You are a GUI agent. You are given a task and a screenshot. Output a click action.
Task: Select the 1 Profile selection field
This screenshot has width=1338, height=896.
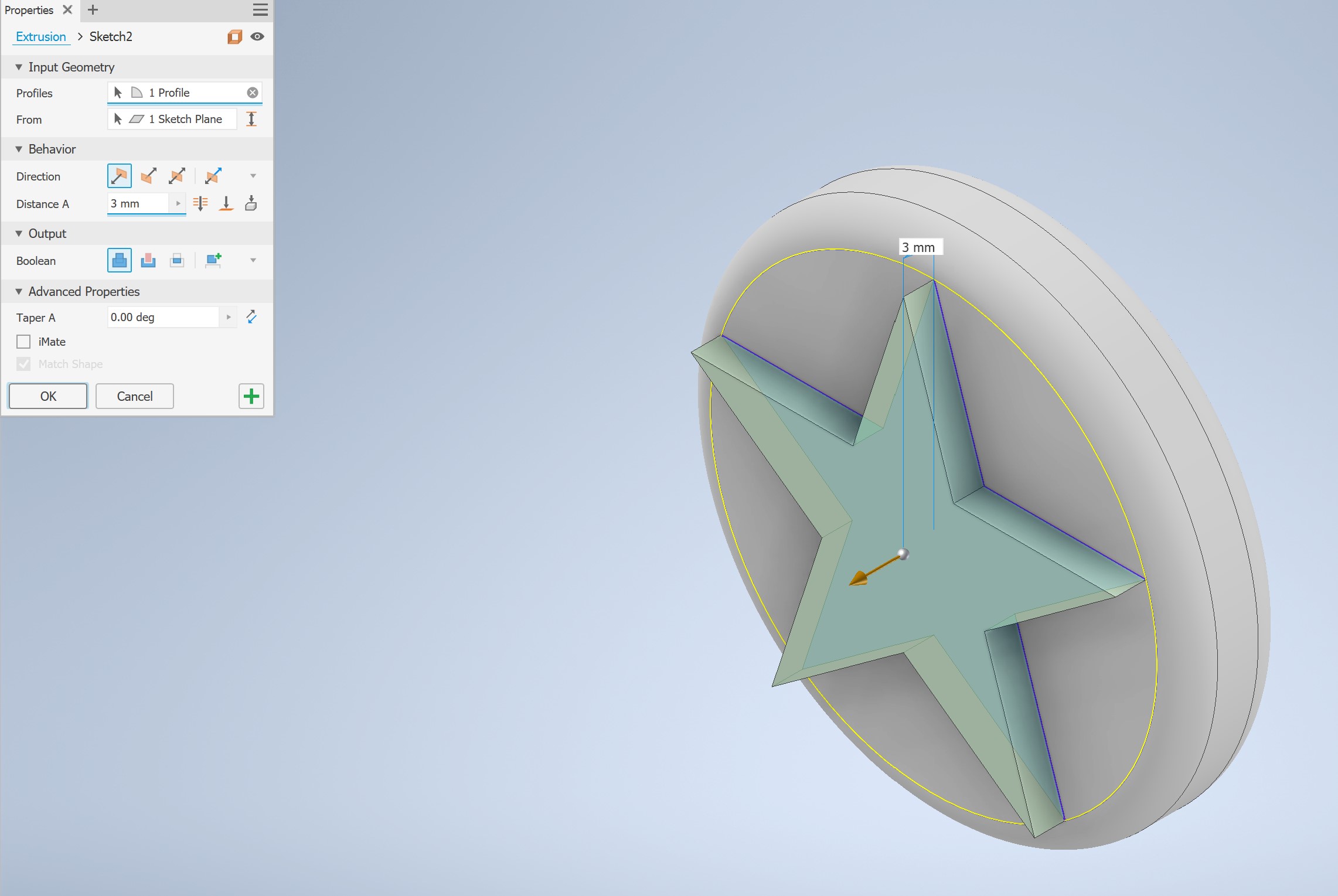pyautogui.click(x=184, y=93)
